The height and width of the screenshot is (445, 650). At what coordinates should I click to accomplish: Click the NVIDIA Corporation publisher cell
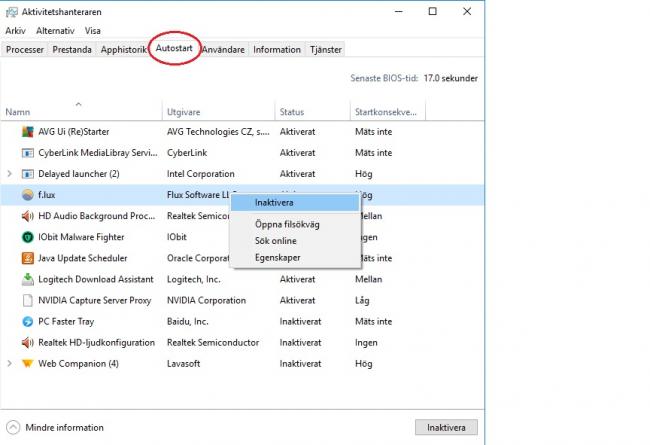(206, 300)
